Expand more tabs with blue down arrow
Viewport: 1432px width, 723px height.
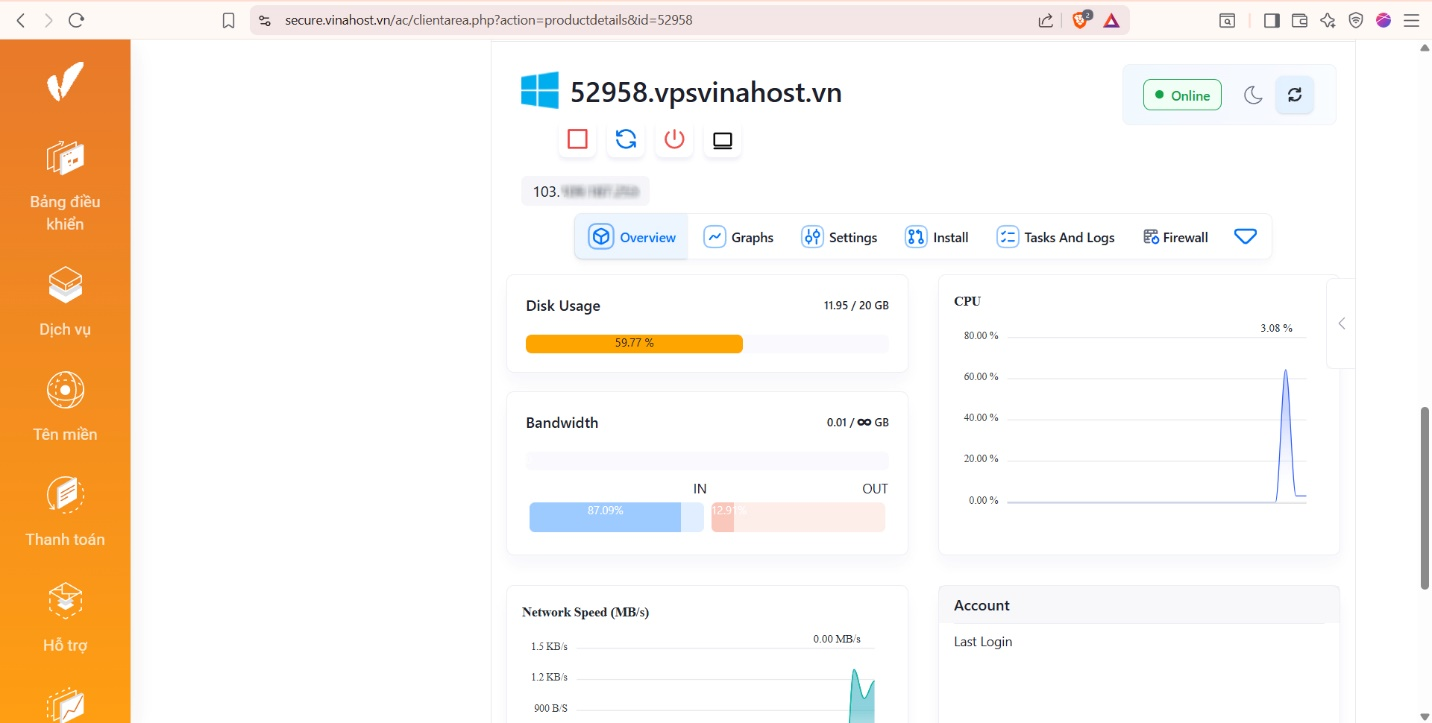coord(1245,237)
